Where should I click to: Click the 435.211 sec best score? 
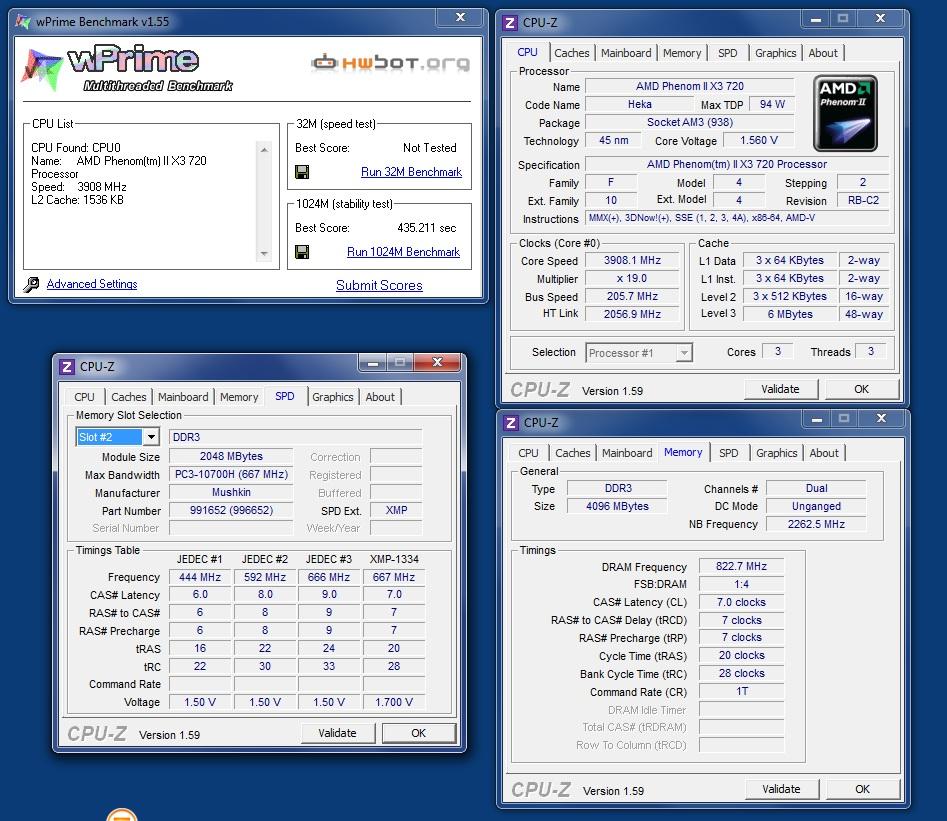[426, 228]
